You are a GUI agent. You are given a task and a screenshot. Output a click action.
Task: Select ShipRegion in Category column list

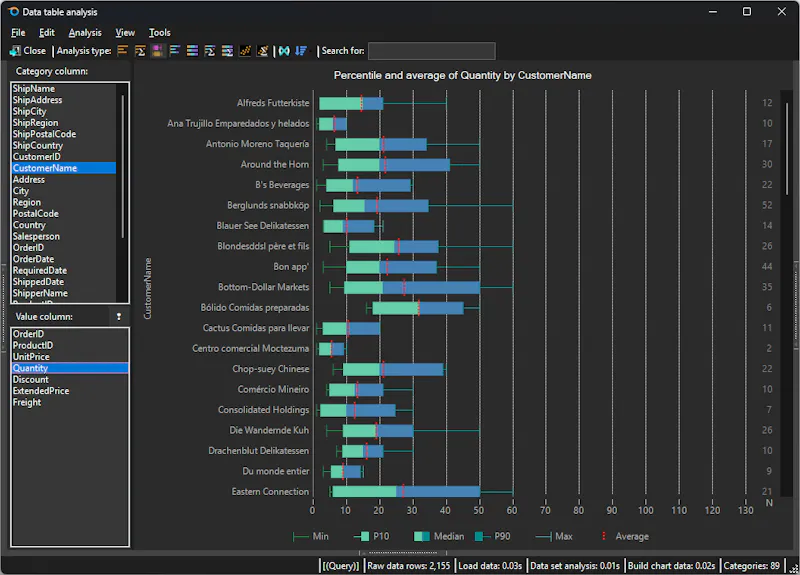[x=64, y=122]
